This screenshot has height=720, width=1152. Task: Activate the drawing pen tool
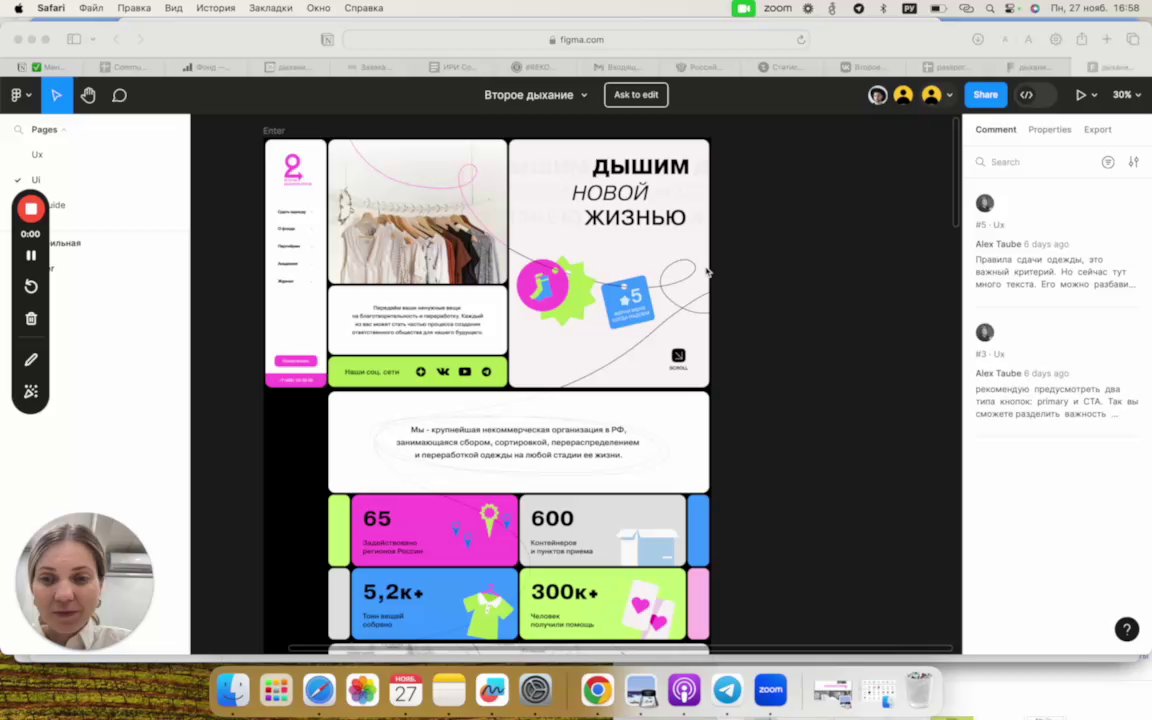(31, 360)
